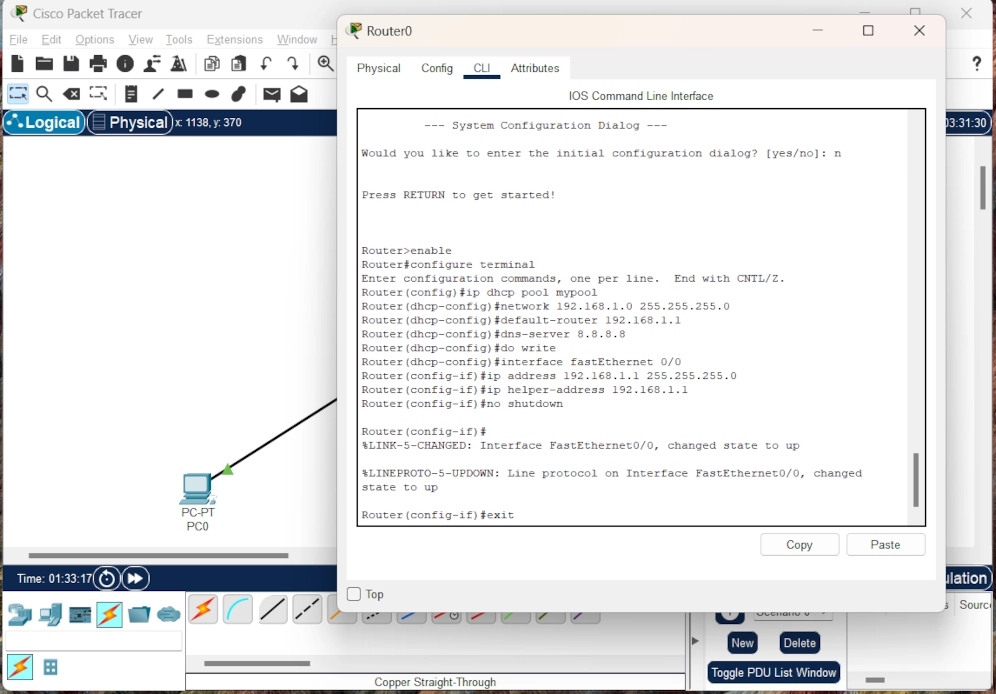Choose Components category icon
Image resolution: width=996 pixels, height=694 pixels.
[79, 615]
